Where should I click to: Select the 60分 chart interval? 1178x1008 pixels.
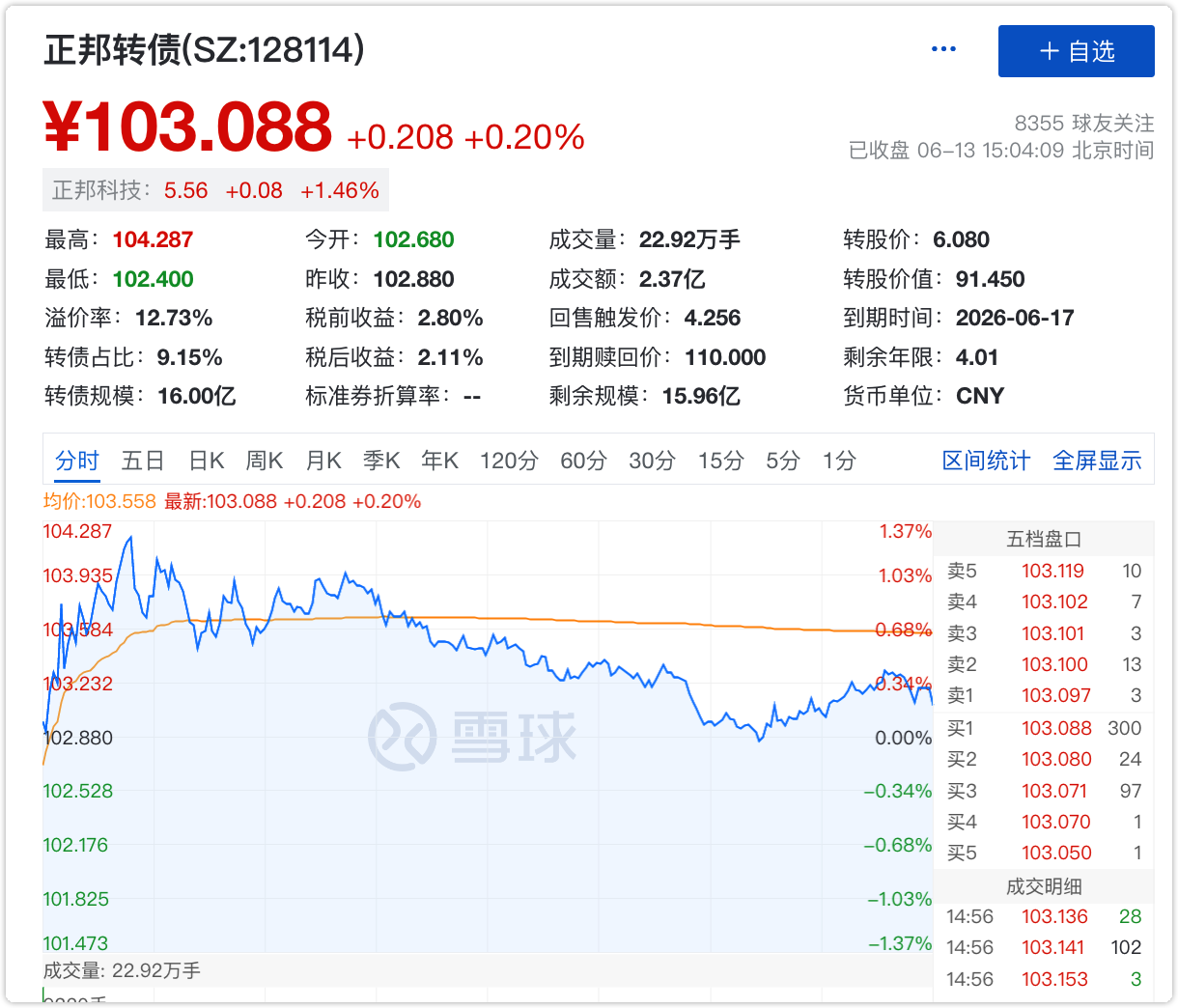coord(583,462)
